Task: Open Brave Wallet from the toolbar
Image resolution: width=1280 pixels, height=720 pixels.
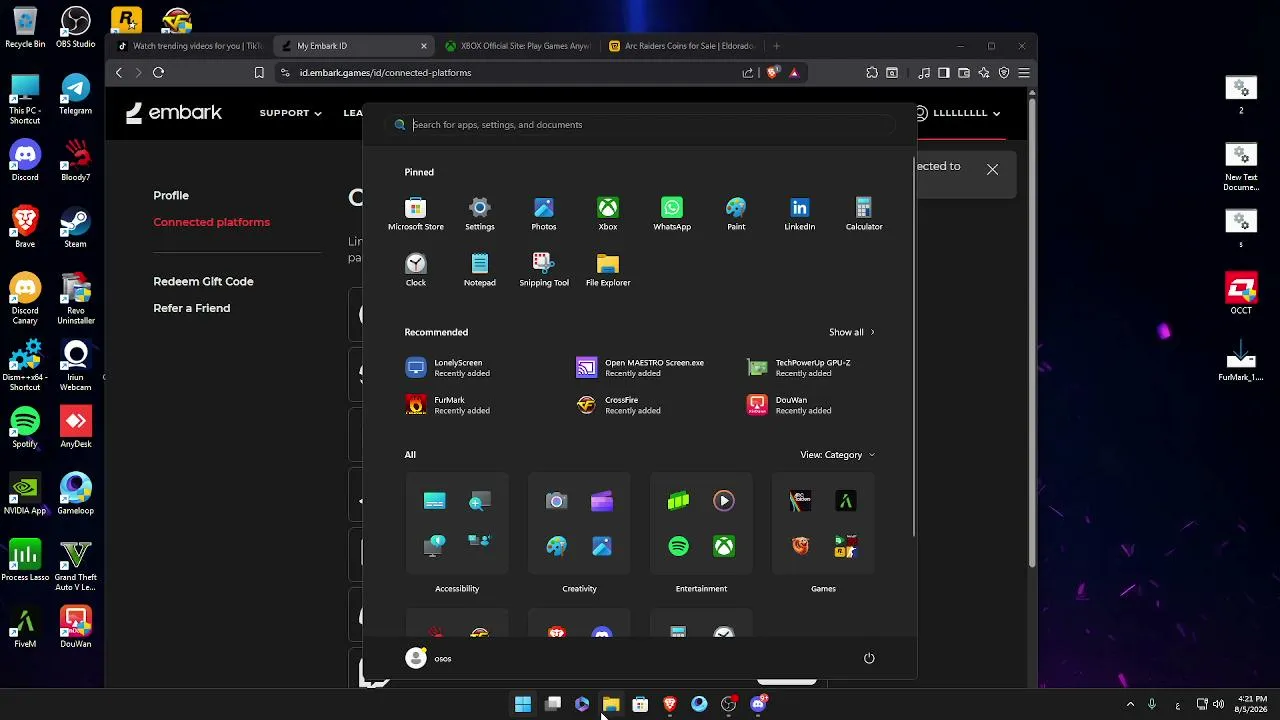Action: (x=964, y=72)
